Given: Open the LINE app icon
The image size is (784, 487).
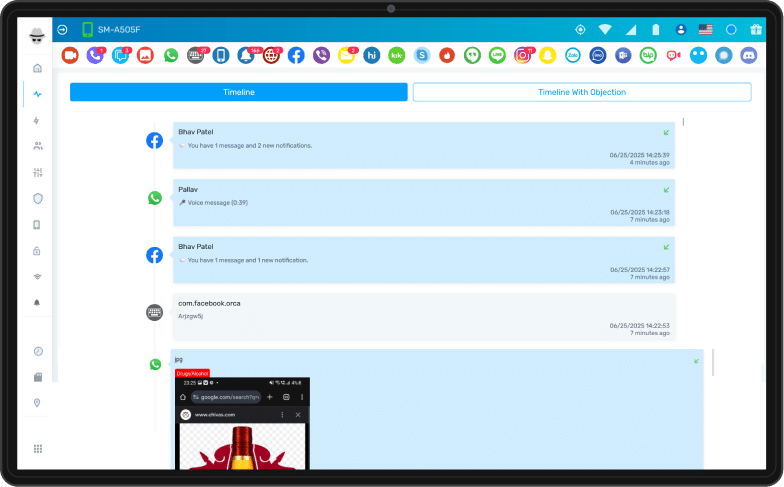Looking at the screenshot, I should (497, 56).
